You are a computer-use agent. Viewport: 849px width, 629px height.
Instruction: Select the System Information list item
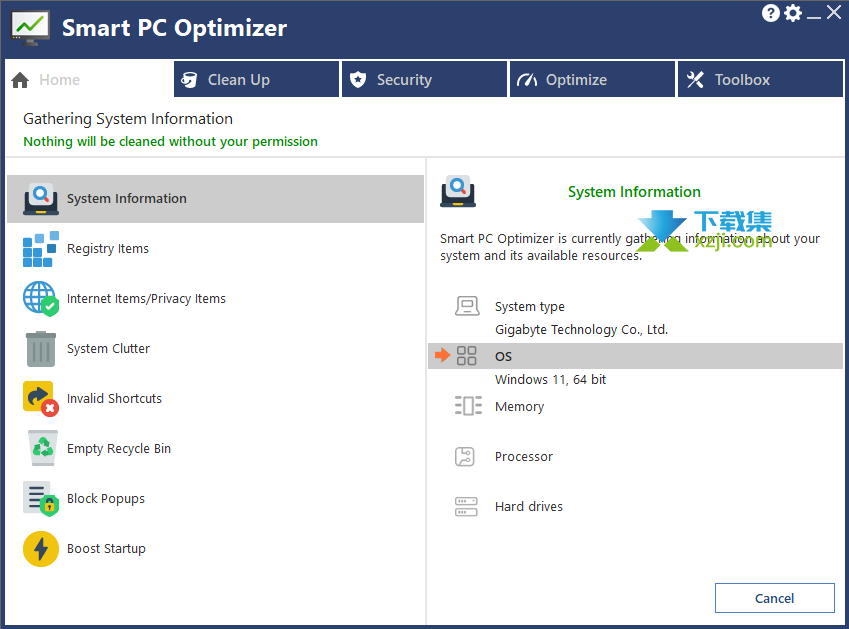(x=215, y=199)
